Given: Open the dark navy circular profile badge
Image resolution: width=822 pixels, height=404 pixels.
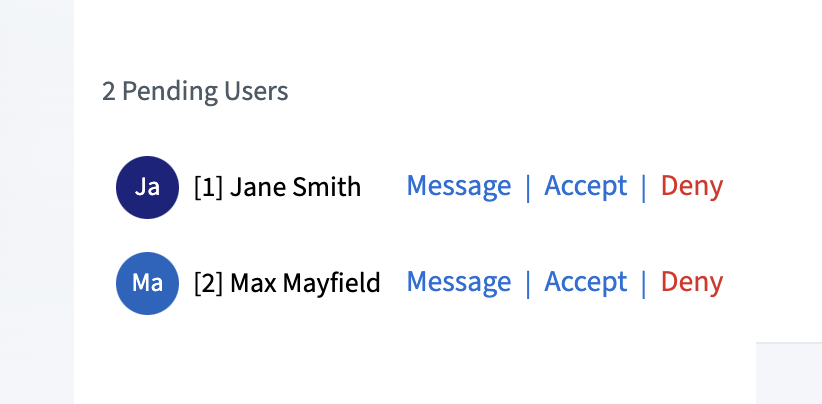Looking at the screenshot, I should point(147,187).
